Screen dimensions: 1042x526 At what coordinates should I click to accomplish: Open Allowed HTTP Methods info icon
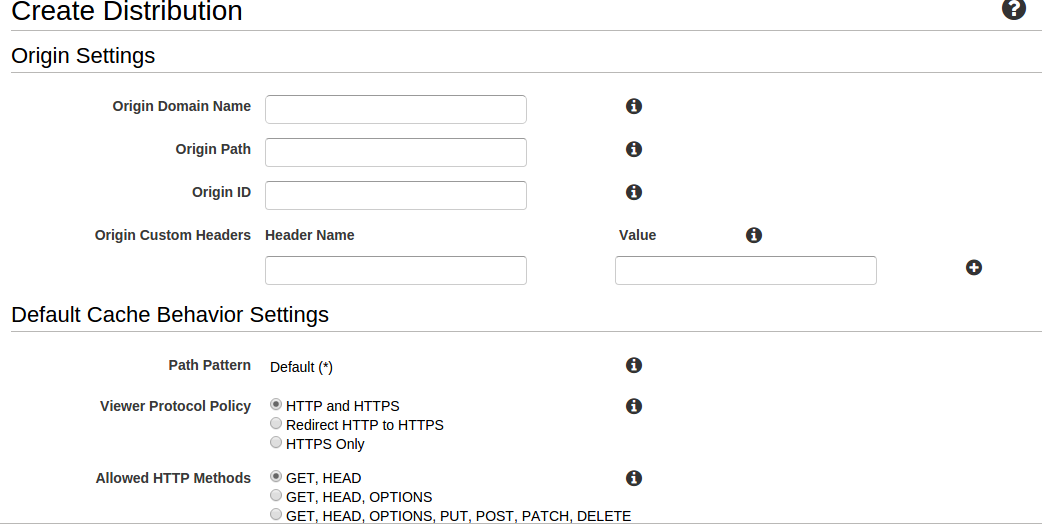point(634,478)
